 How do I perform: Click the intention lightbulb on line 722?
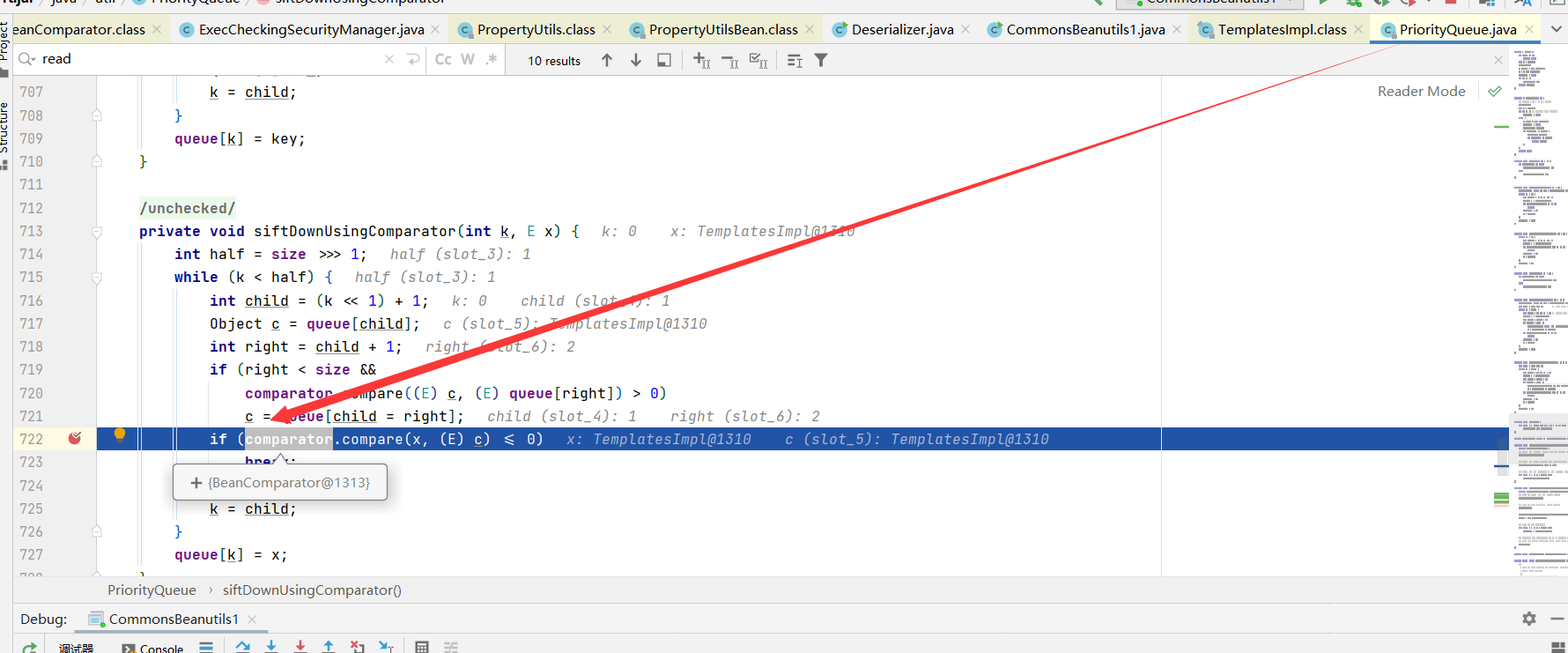(120, 434)
